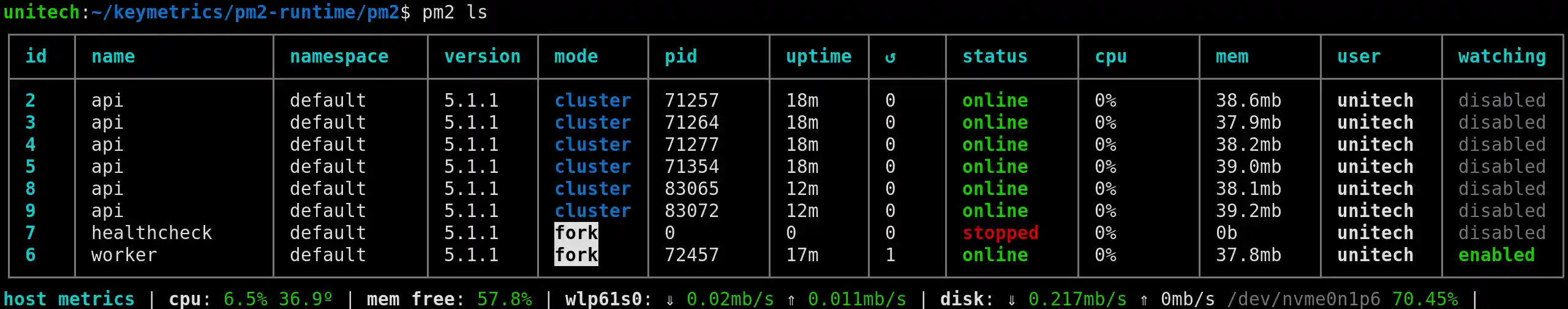Image resolution: width=1568 pixels, height=309 pixels.
Task: Click the mem column header
Action: coord(1232,56)
